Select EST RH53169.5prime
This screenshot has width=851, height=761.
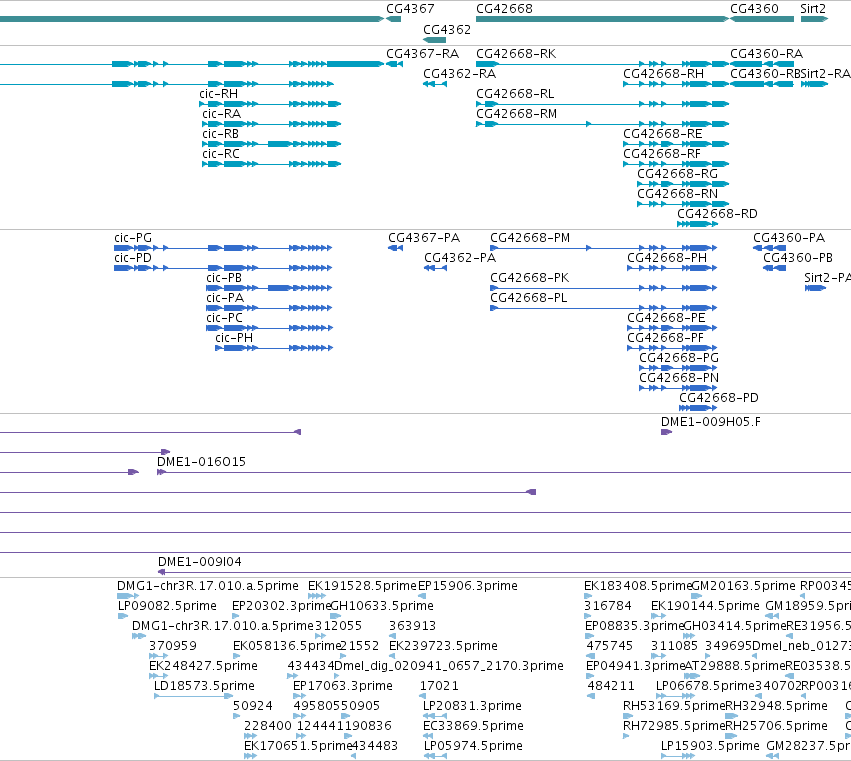(x=674, y=706)
